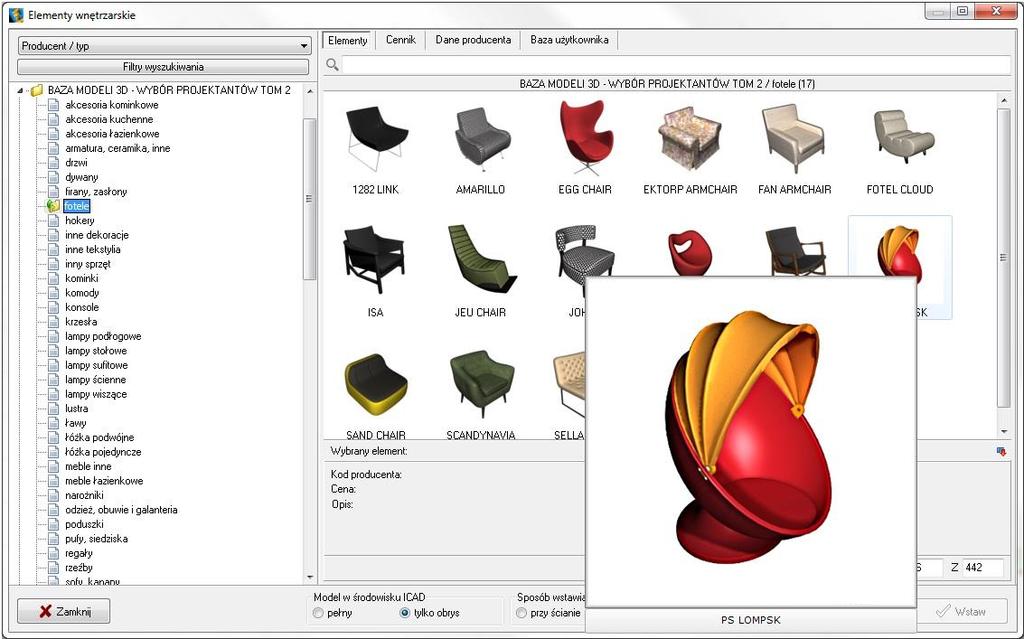Screen dimensions: 1024x639
Task: Select the narożniki category
Action: (x=84, y=495)
